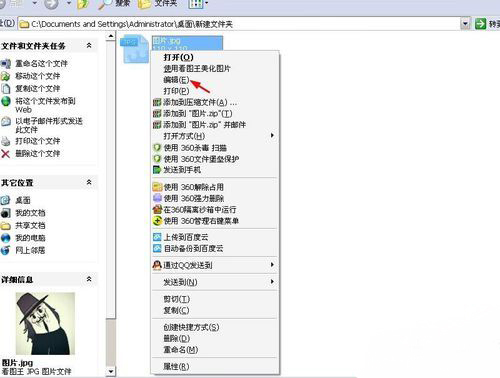The height and width of the screenshot is (378, 500).
Task: Click the globe icon for 发布到 Web
Action: 6,101
